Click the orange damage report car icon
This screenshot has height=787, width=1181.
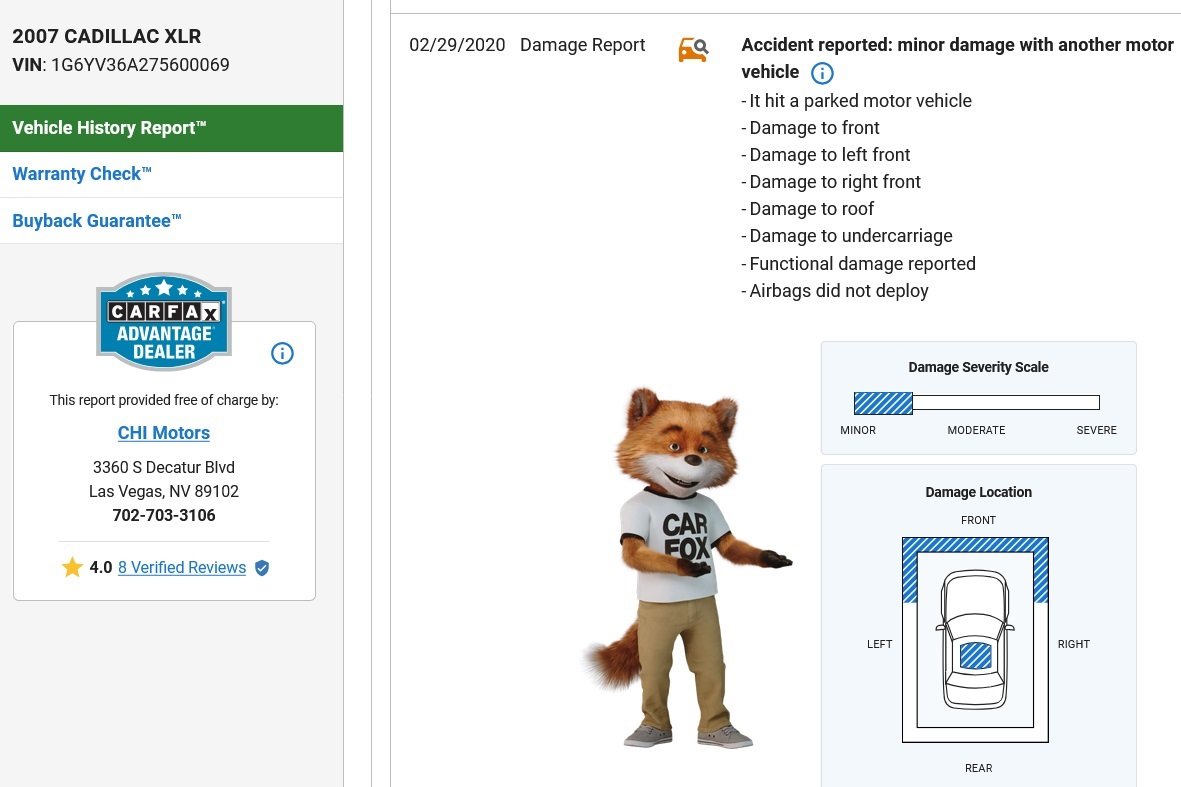click(693, 50)
